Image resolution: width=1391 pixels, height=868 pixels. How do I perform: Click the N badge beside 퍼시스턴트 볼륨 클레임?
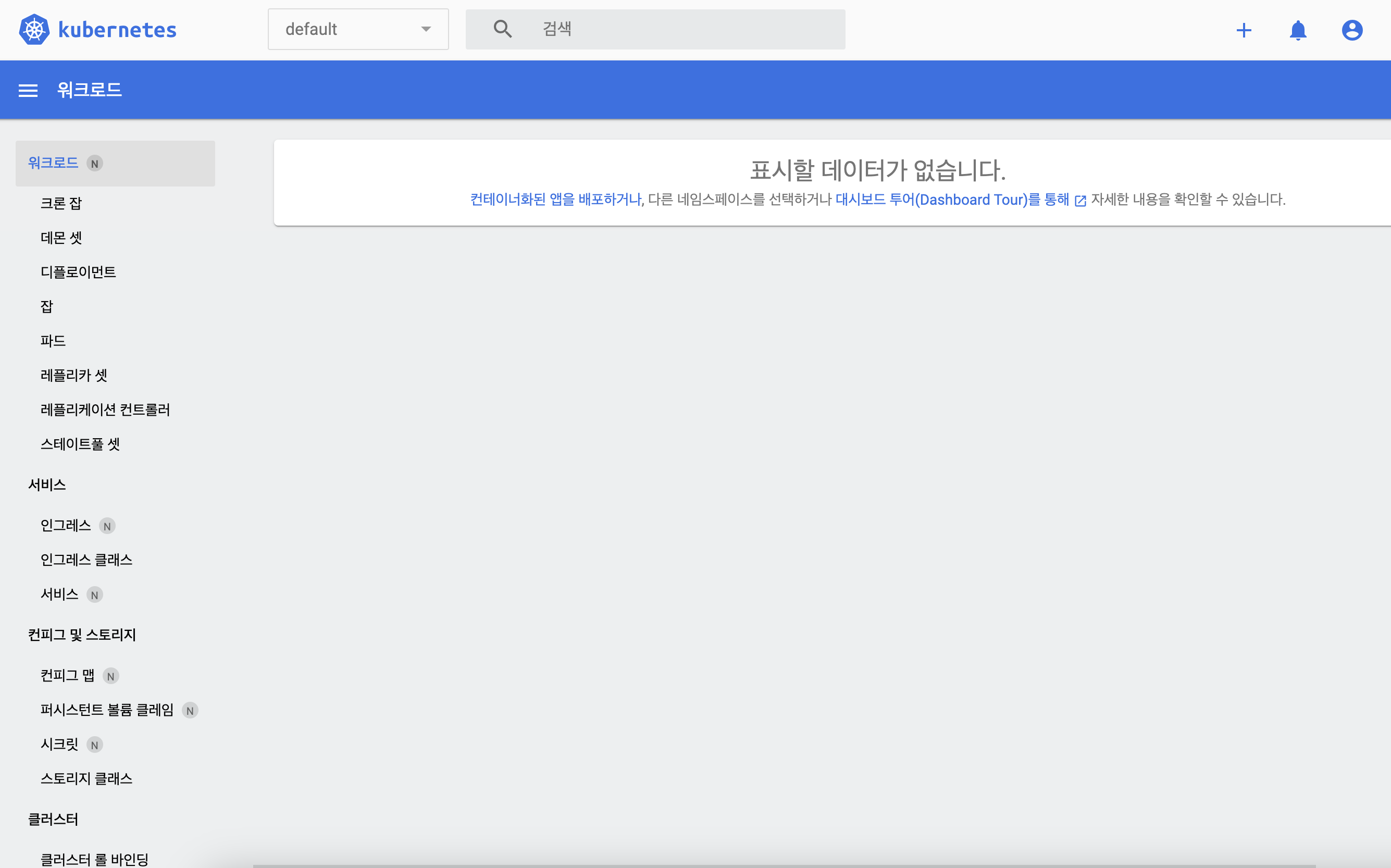(x=190, y=711)
